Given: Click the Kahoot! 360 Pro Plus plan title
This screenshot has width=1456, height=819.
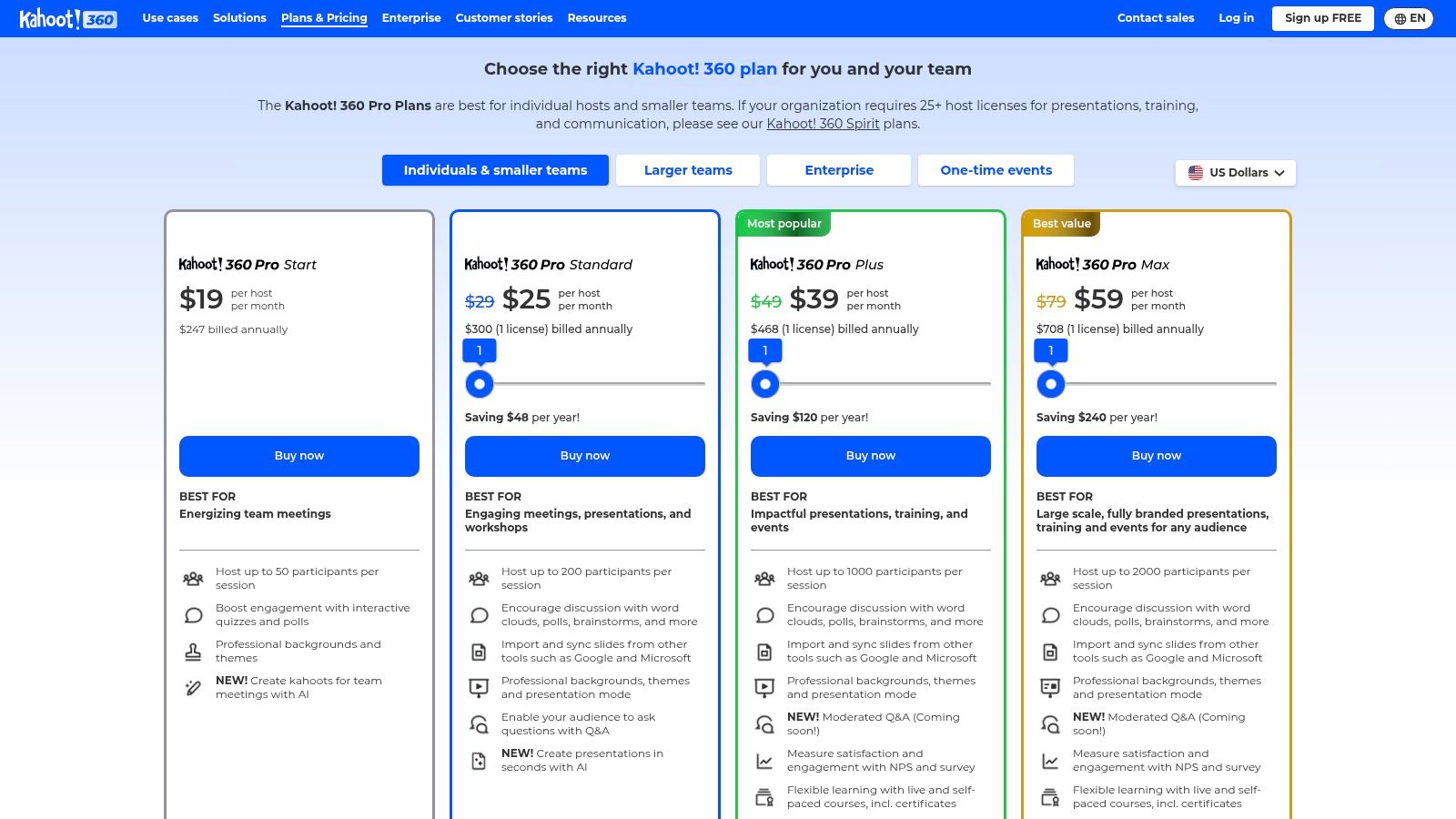Looking at the screenshot, I should click(x=817, y=265).
